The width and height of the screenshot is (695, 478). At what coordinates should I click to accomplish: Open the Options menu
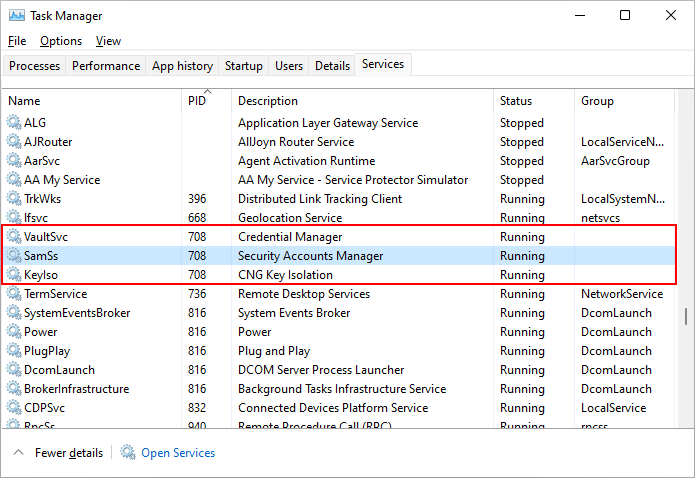point(61,41)
